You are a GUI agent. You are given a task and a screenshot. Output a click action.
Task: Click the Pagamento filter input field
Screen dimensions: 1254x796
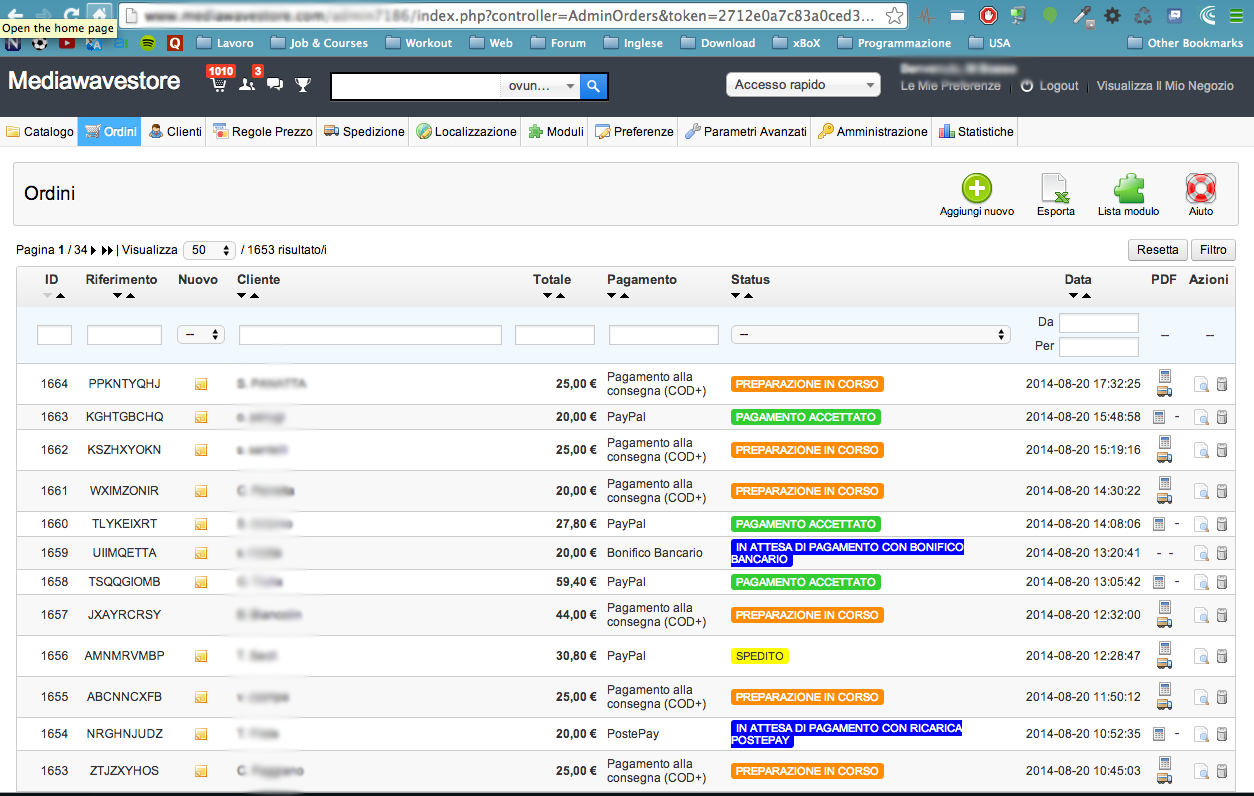pos(664,335)
